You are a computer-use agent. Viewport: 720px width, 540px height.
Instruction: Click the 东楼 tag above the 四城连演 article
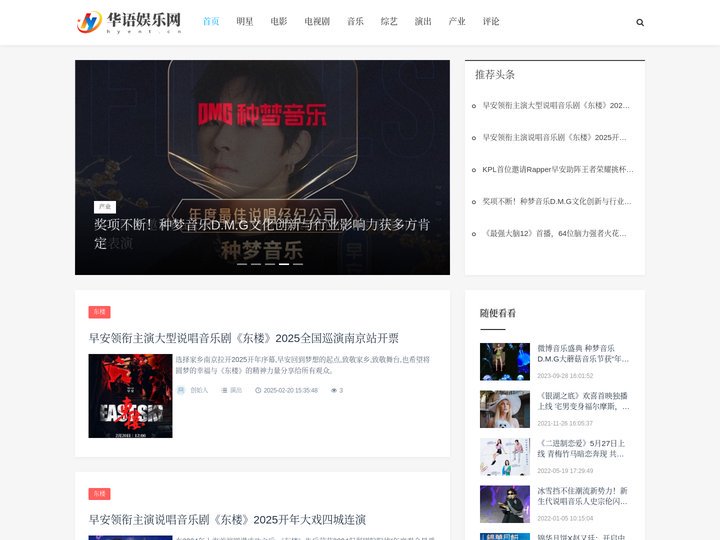(99, 494)
